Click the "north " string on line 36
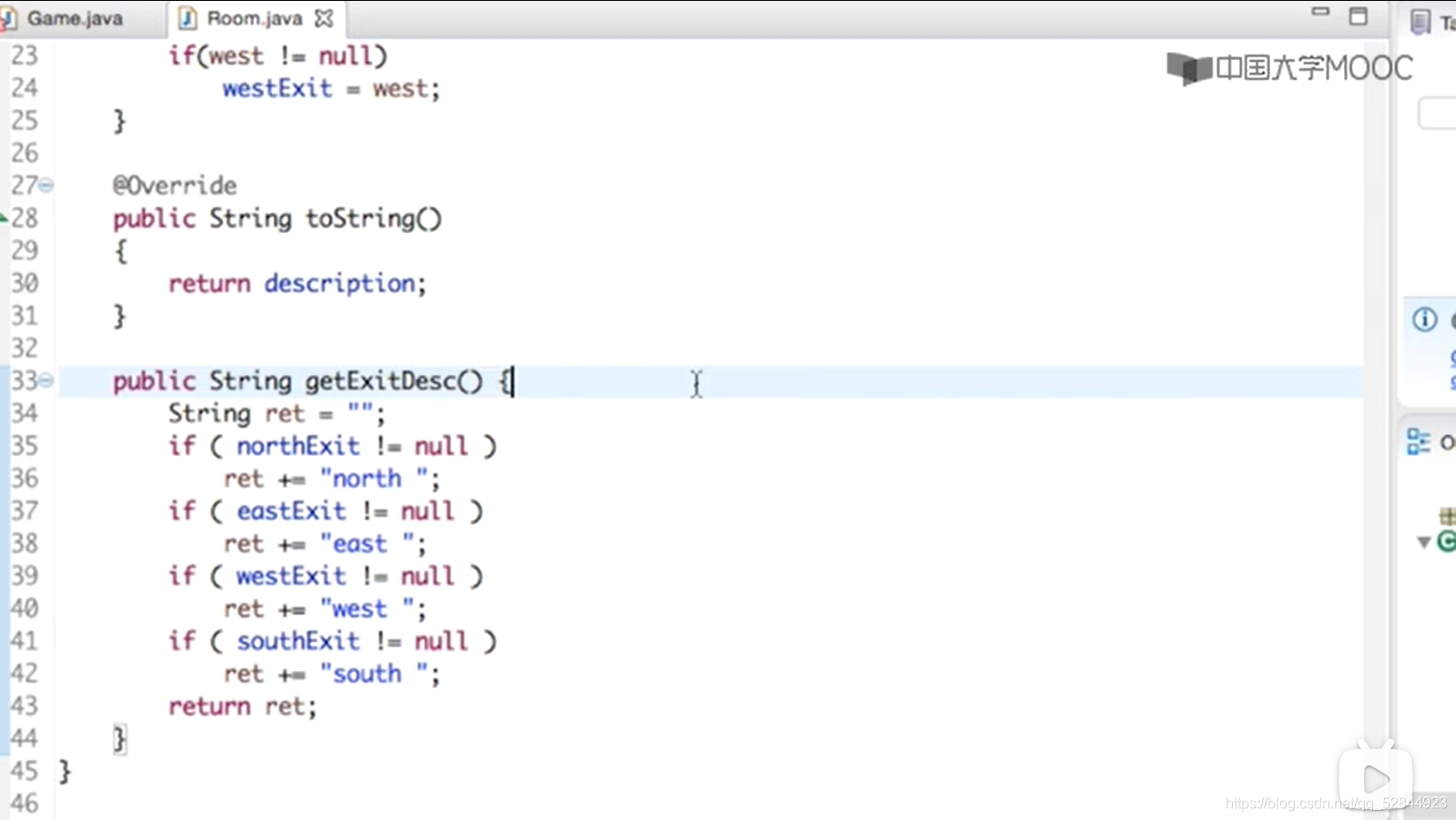 pos(374,479)
